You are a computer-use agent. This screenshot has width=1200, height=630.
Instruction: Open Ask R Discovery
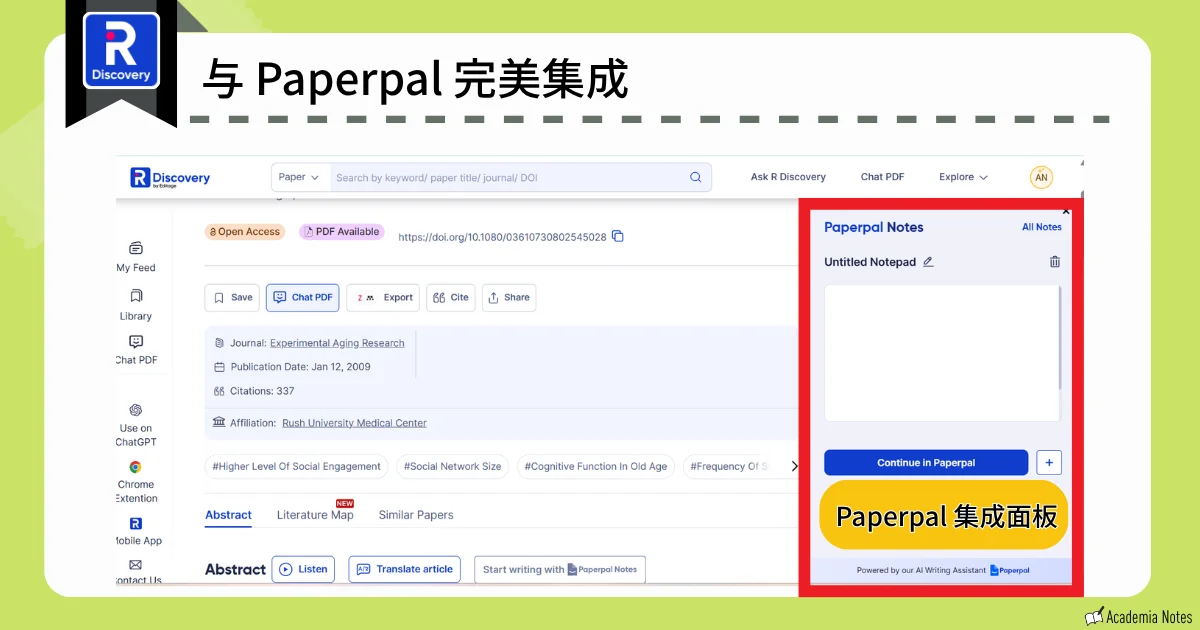(788, 177)
